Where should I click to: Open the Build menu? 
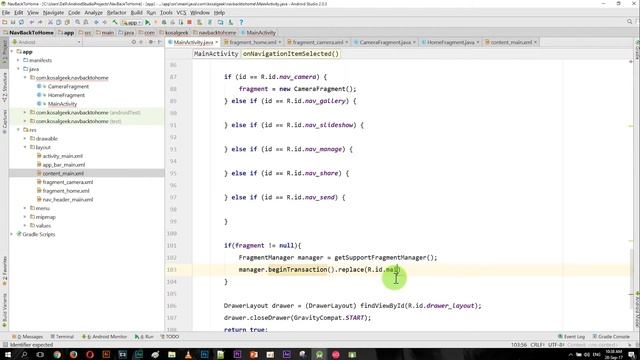coord(136,13)
